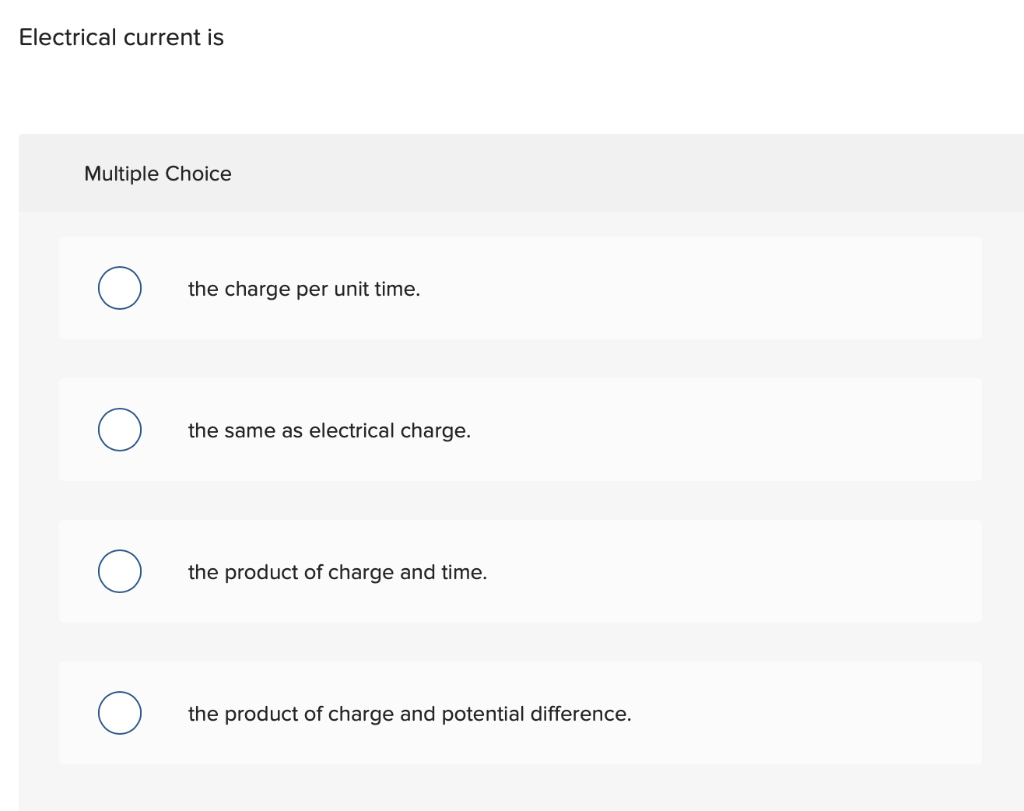
Task: Click the answer text 'the same as electrical charge'
Action: [330, 430]
